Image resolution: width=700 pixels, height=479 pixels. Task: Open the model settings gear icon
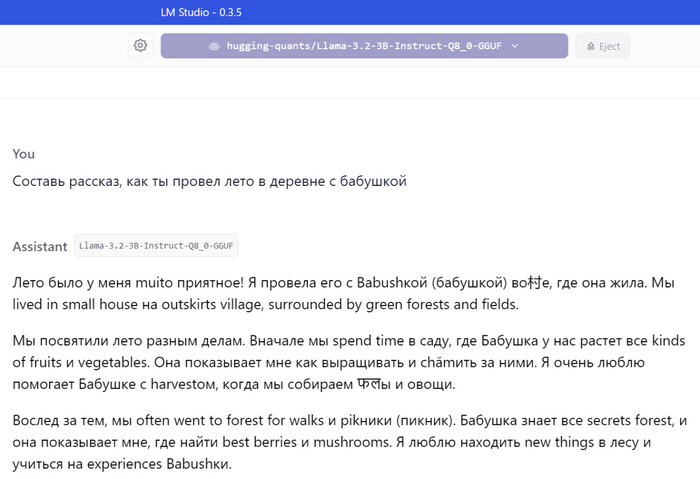pos(140,46)
